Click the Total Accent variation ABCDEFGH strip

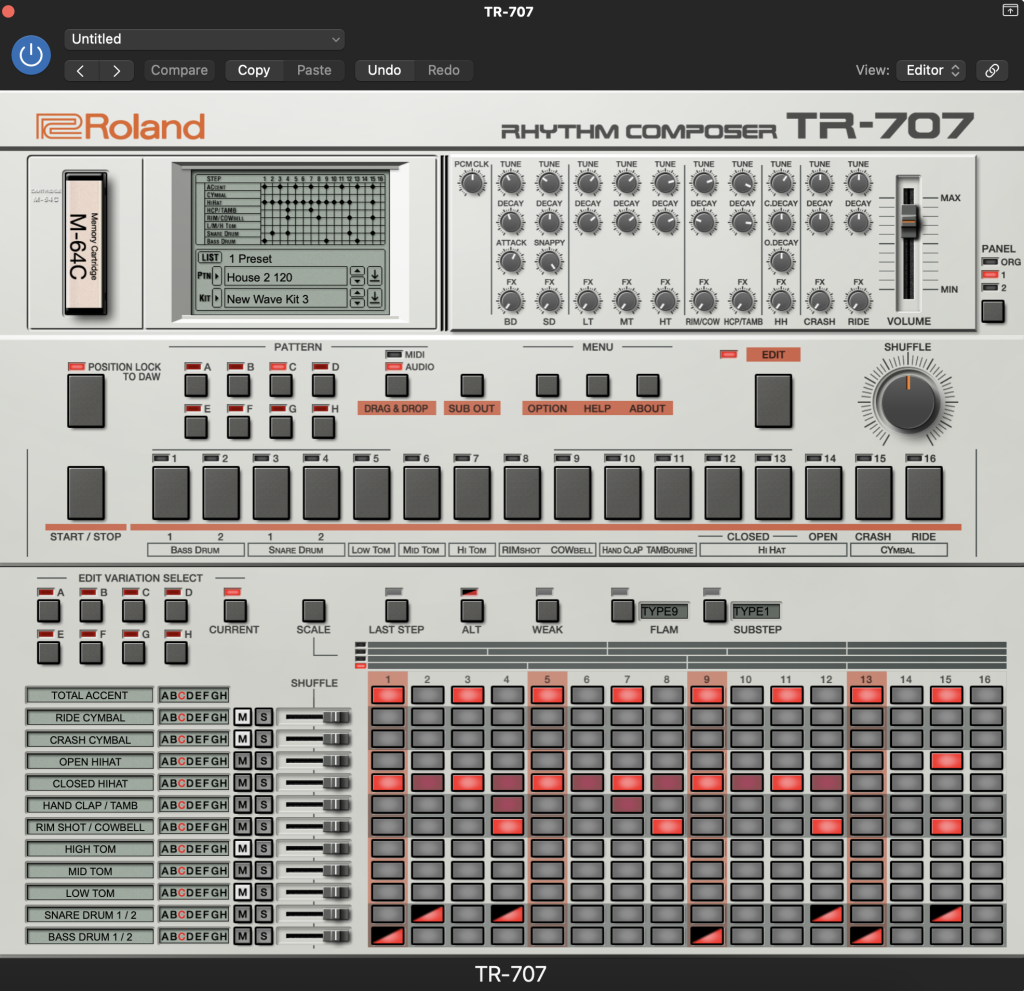pyautogui.click(x=194, y=695)
